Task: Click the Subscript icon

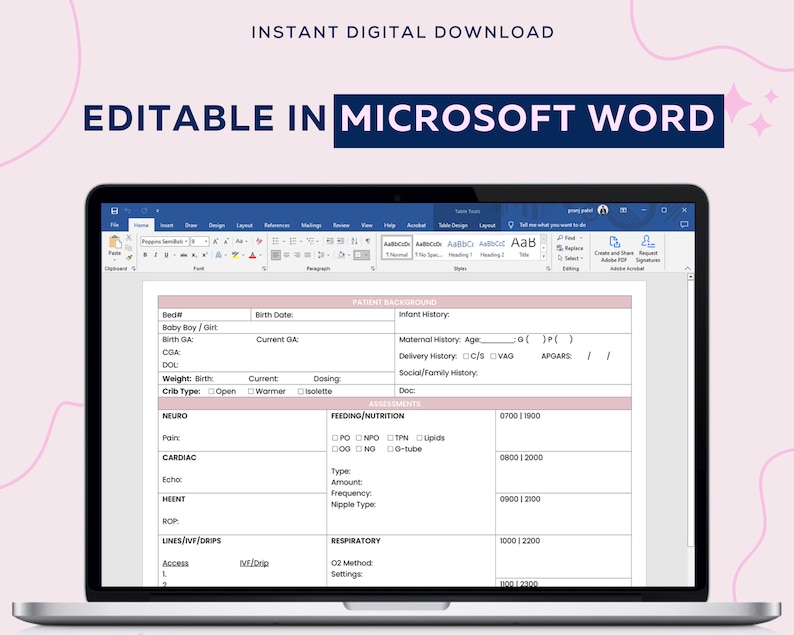Action: tap(194, 255)
